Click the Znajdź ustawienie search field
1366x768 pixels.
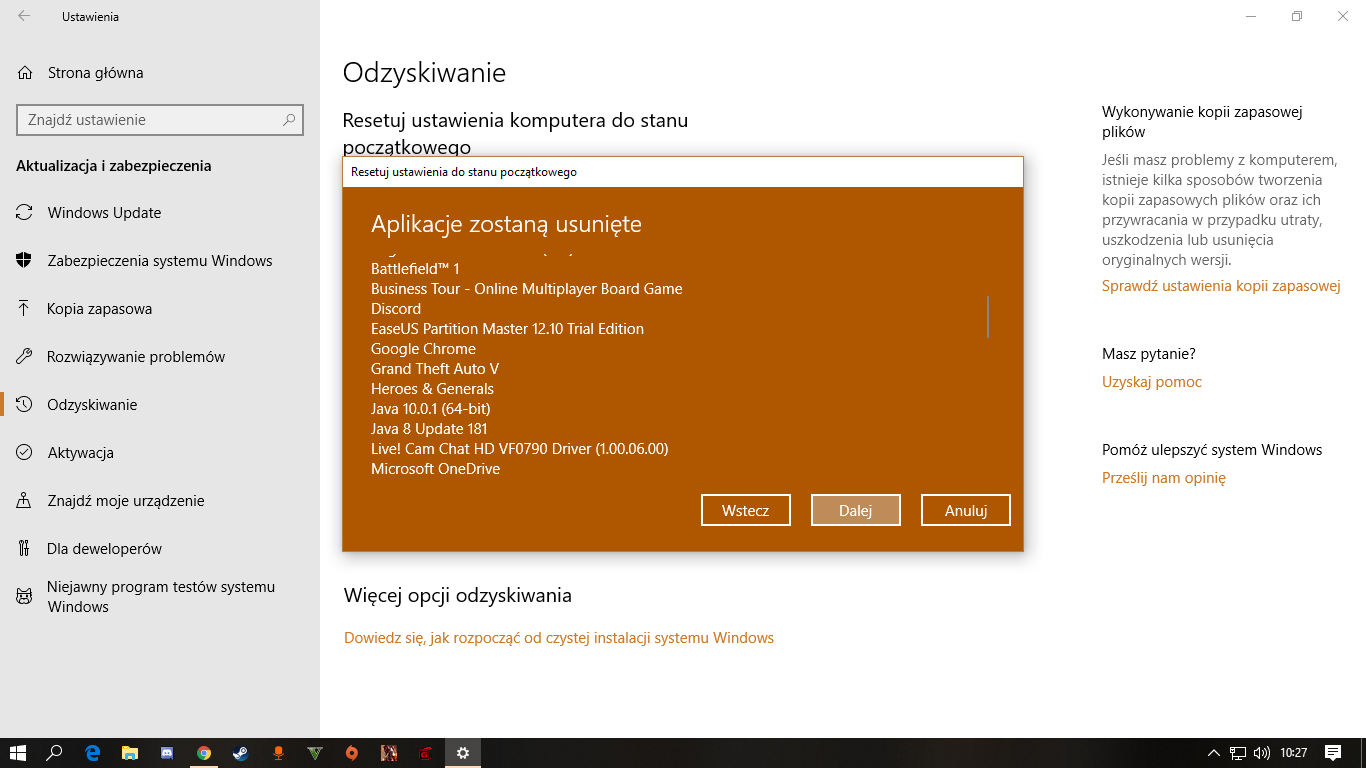pos(160,120)
